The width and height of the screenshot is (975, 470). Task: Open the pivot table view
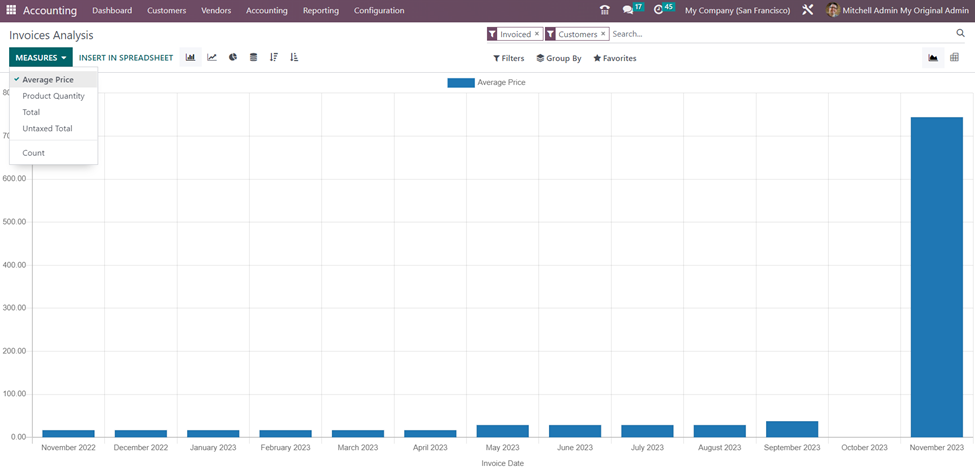pos(954,58)
